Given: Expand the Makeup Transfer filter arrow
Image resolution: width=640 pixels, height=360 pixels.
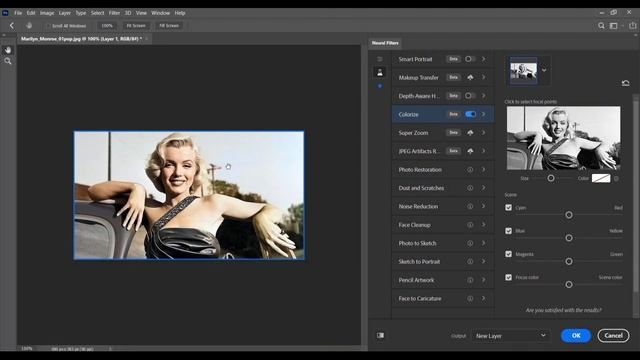Looking at the screenshot, I should point(484,77).
